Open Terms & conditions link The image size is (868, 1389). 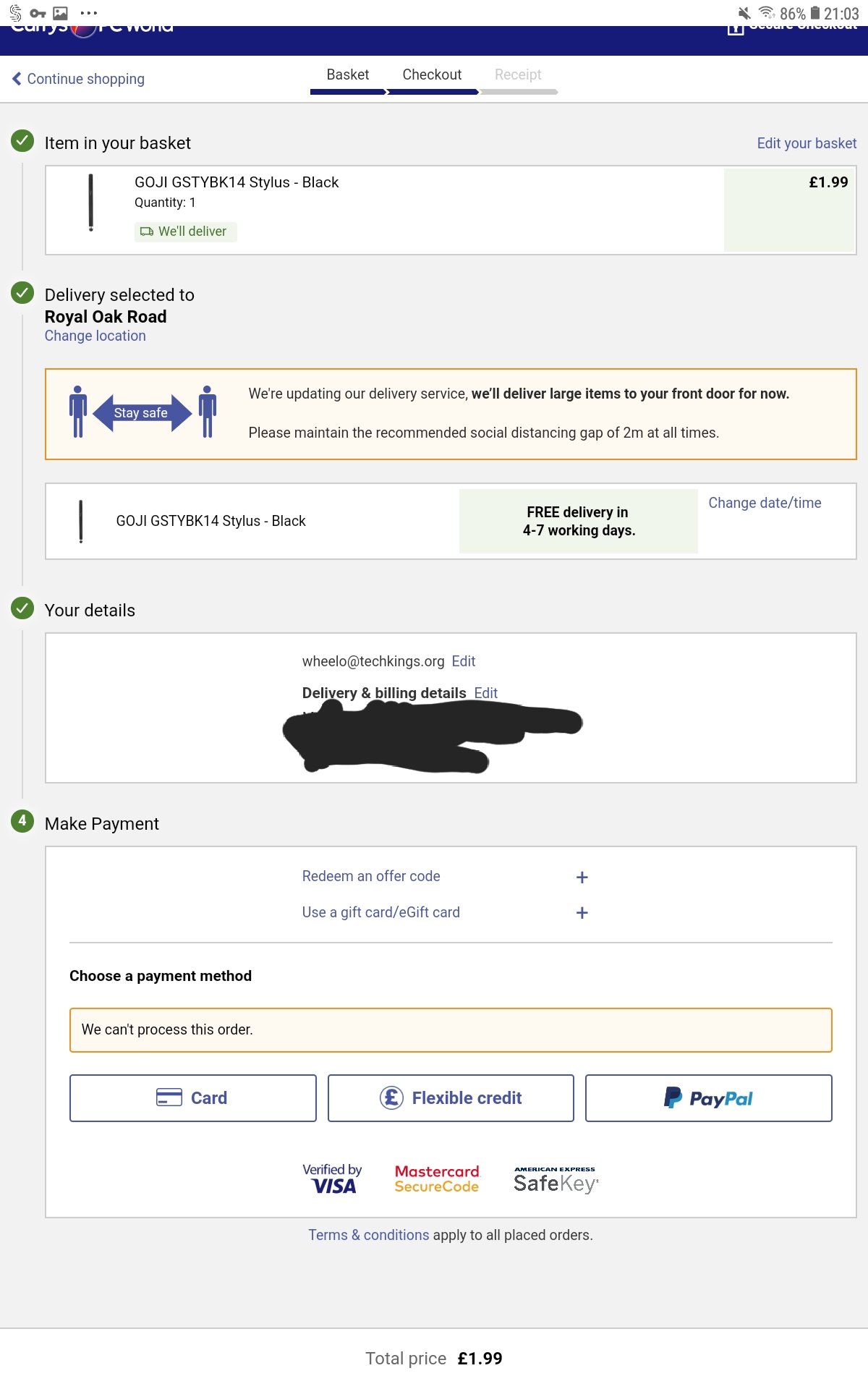[x=369, y=1235]
